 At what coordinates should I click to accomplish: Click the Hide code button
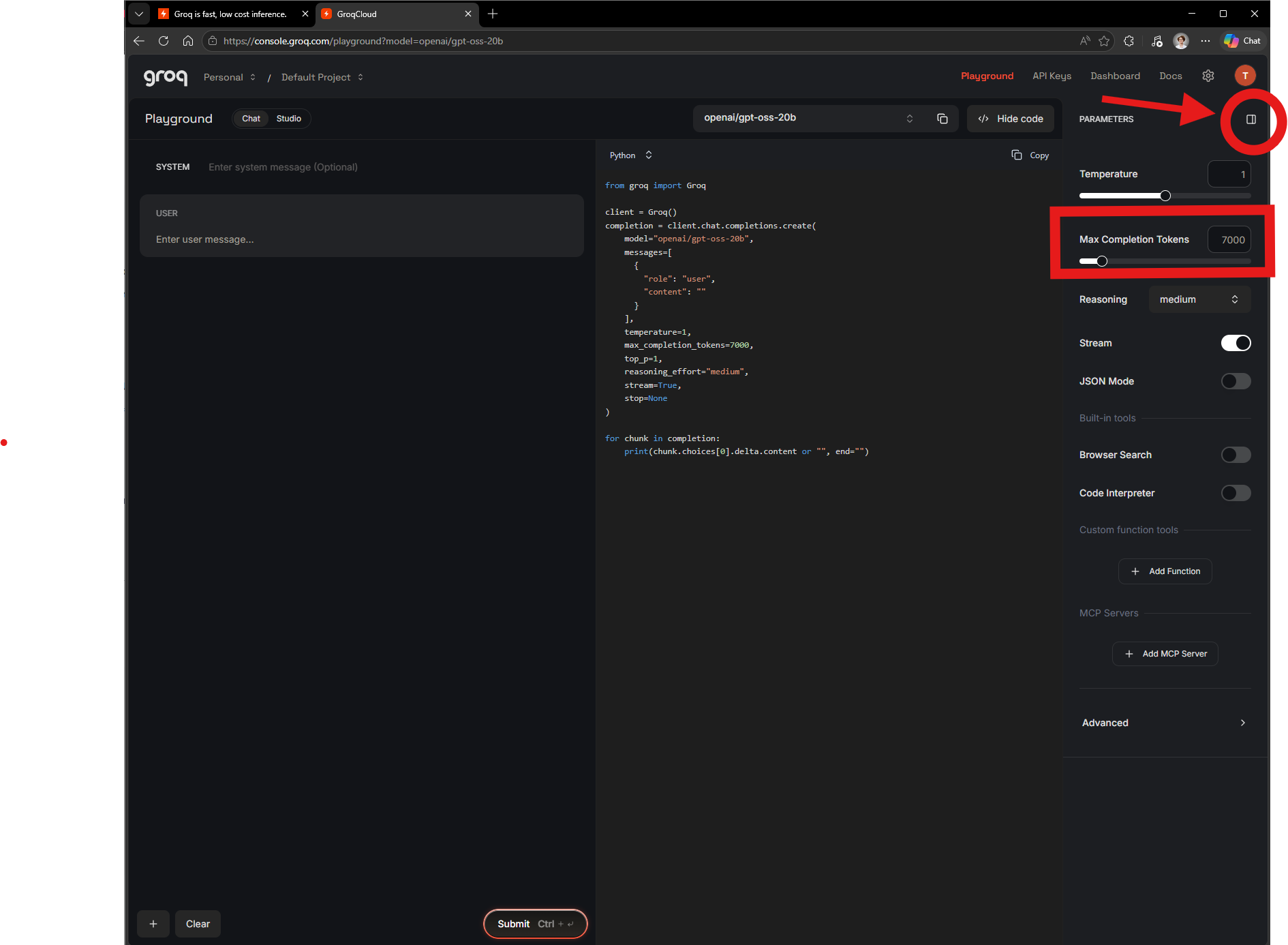tap(1011, 119)
